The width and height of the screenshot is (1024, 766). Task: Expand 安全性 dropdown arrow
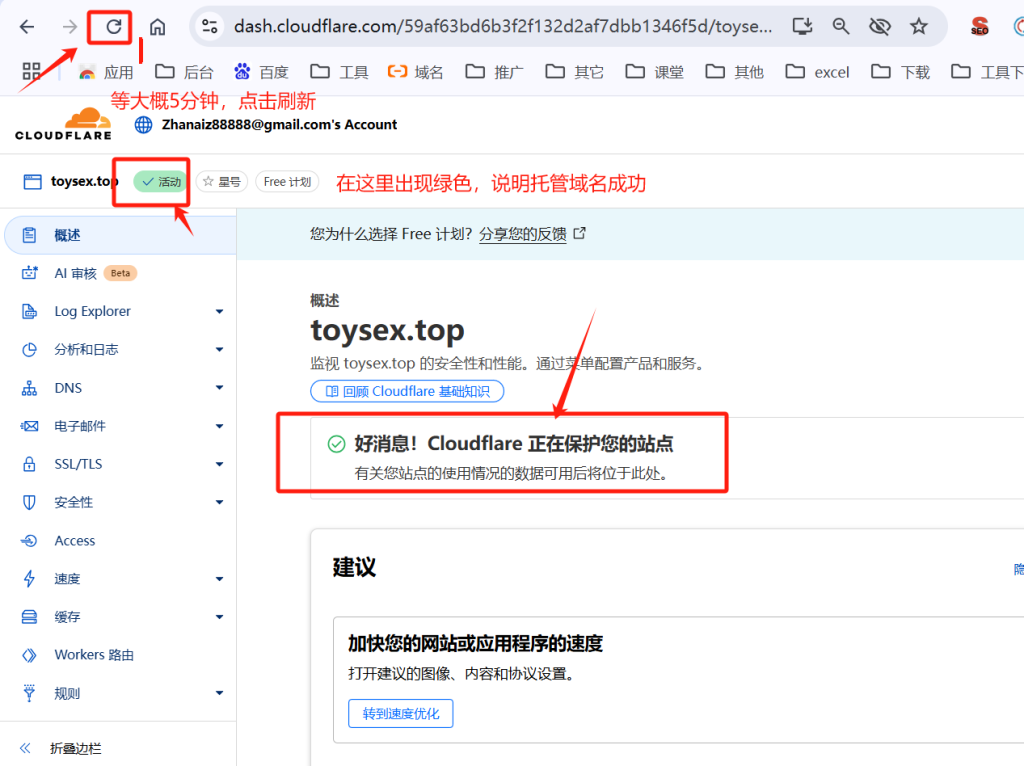(219, 502)
